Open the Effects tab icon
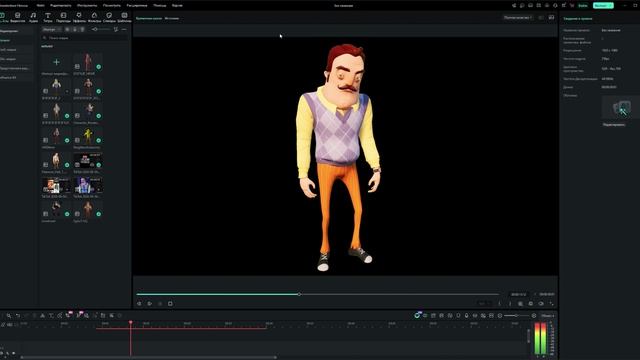The height and width of the screenshot is (360, 640). pyautogui.click(x=79, y=17)
